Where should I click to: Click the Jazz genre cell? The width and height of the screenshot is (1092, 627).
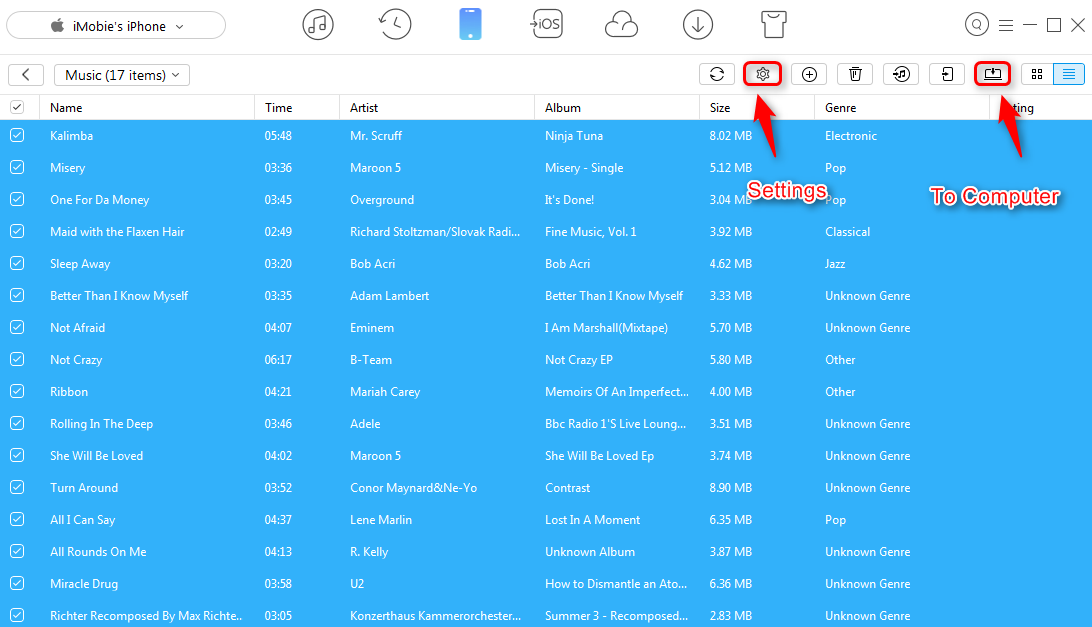(835, 263)
